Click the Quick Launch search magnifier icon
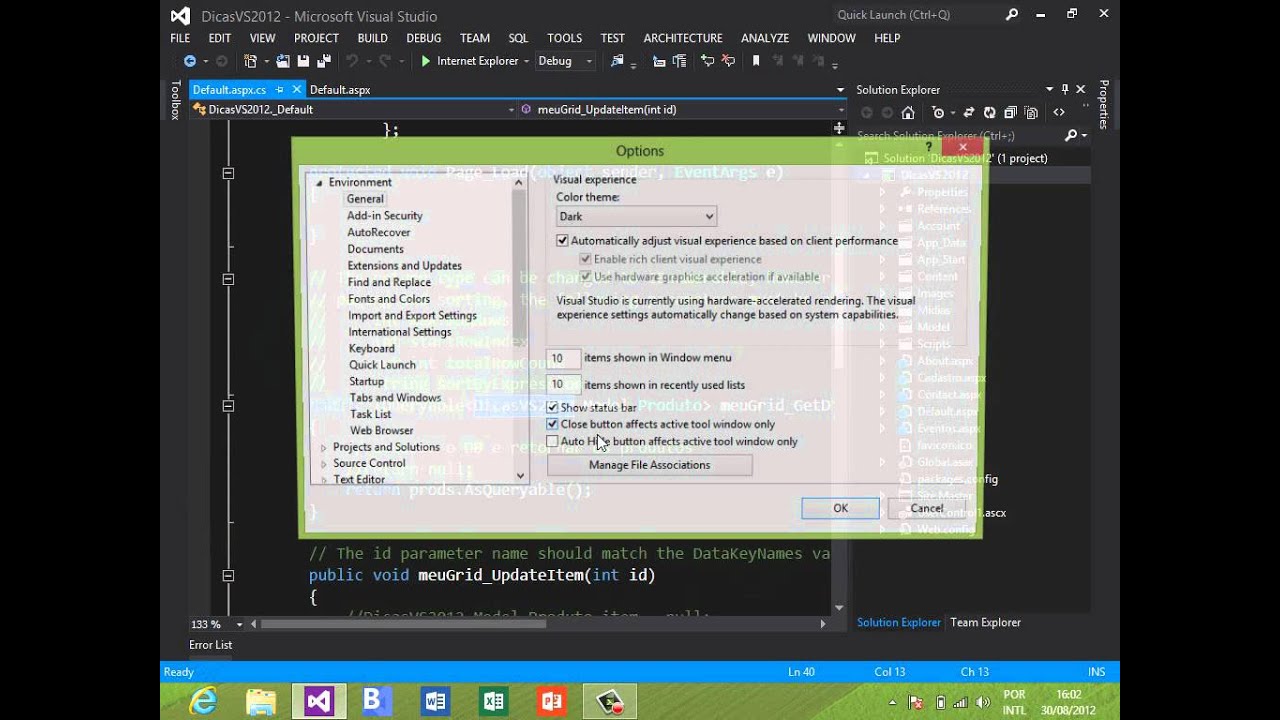The width and height of the screenshot is (1280, 720). click(x=1011, y=15)
